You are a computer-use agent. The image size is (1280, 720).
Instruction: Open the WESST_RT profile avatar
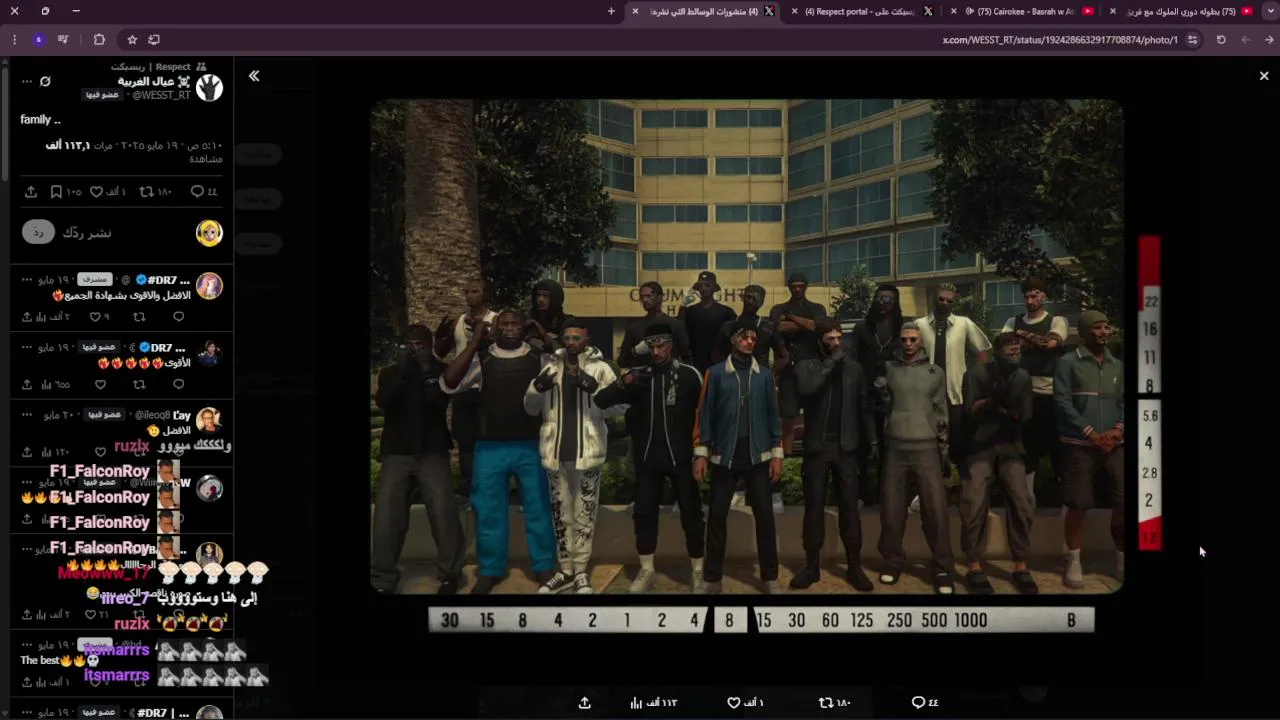[x=209, y=88]
